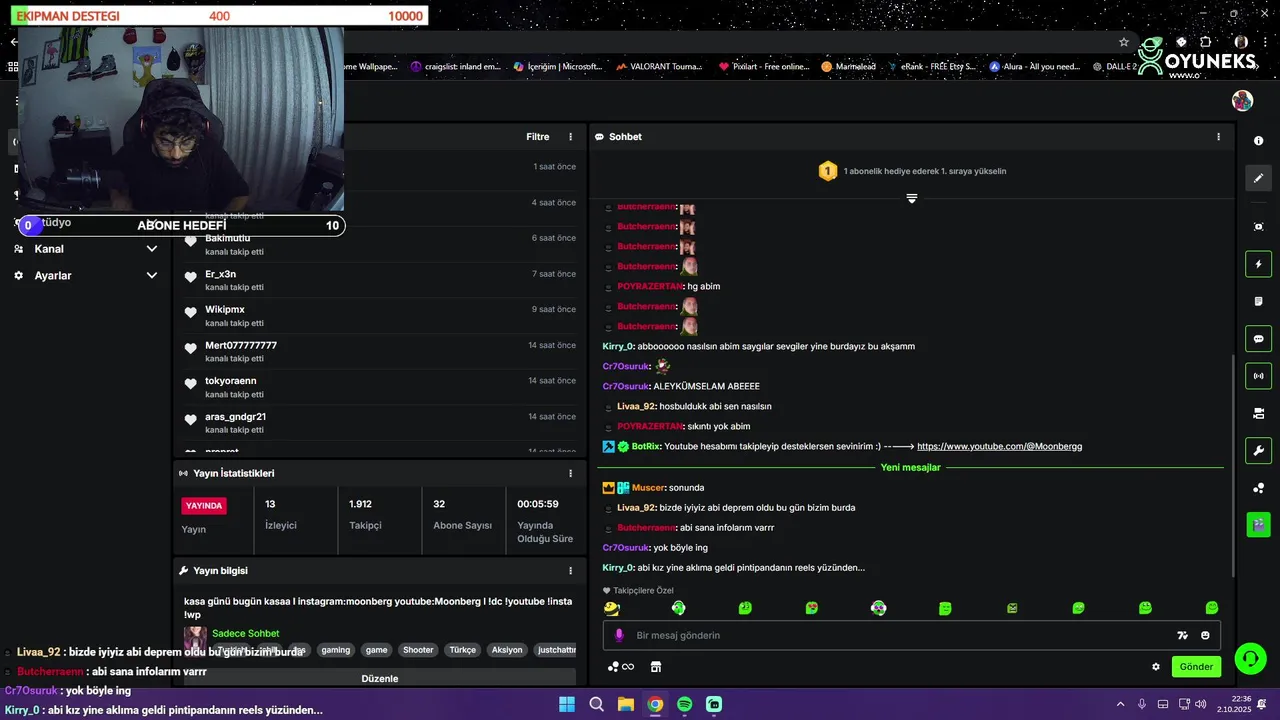Viewport: 1280px width, 720px height.
Task: Click the purple microphone icon in message box
Action: click(619, 635)
